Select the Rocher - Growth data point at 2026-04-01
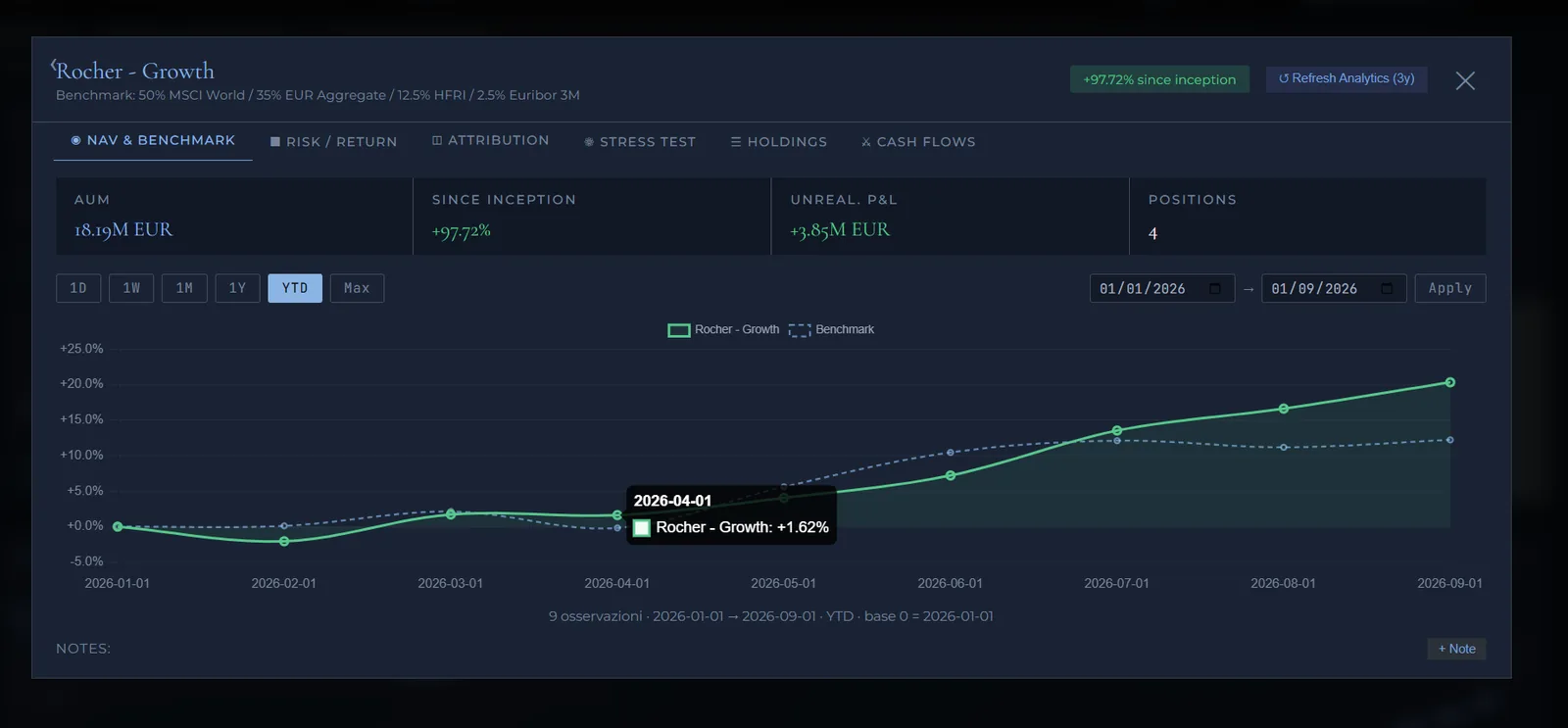The width and height of the screenshot is (1568, 728). click(x=617, y=515)
